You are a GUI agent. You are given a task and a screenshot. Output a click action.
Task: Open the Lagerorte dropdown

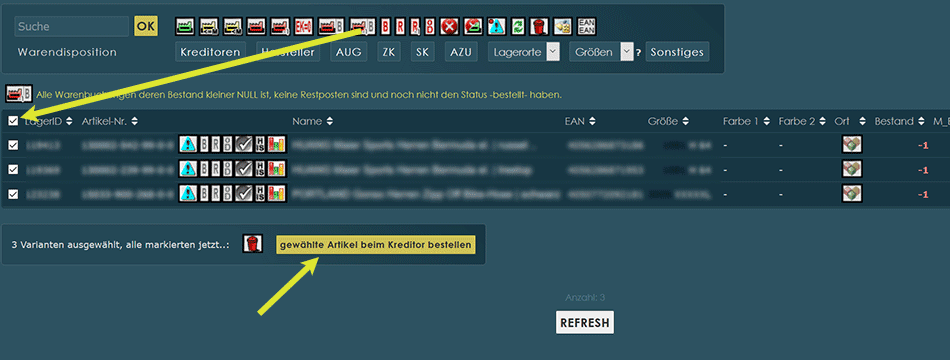pyautogui.click(x=523, y=52)
